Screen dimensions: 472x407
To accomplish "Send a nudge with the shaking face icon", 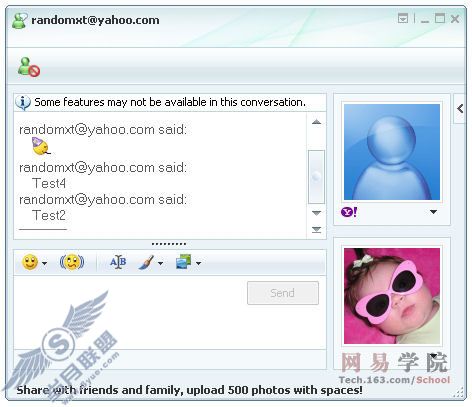I will (72, 262).
